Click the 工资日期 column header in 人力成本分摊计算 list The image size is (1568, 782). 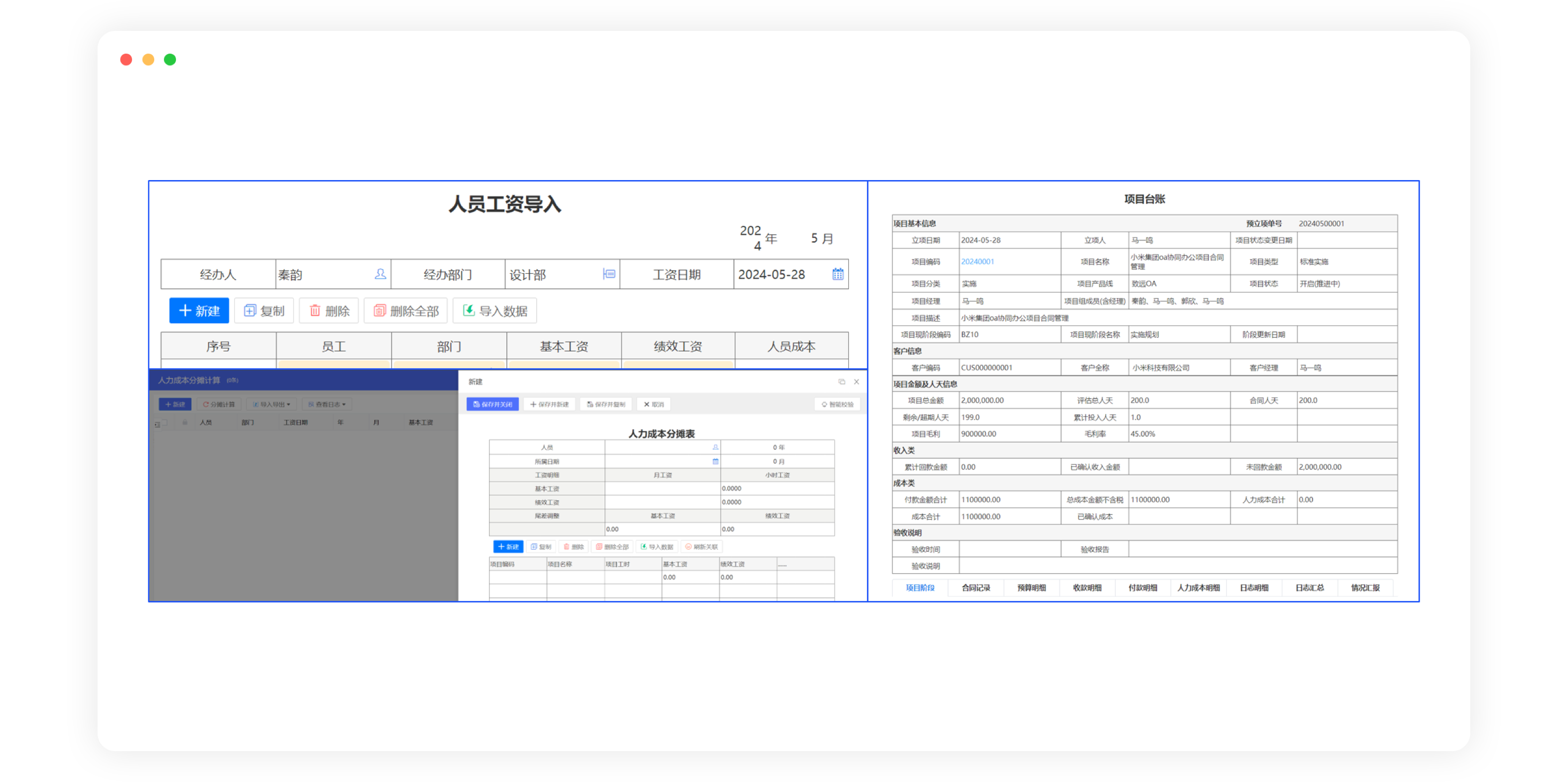(295, 422)
